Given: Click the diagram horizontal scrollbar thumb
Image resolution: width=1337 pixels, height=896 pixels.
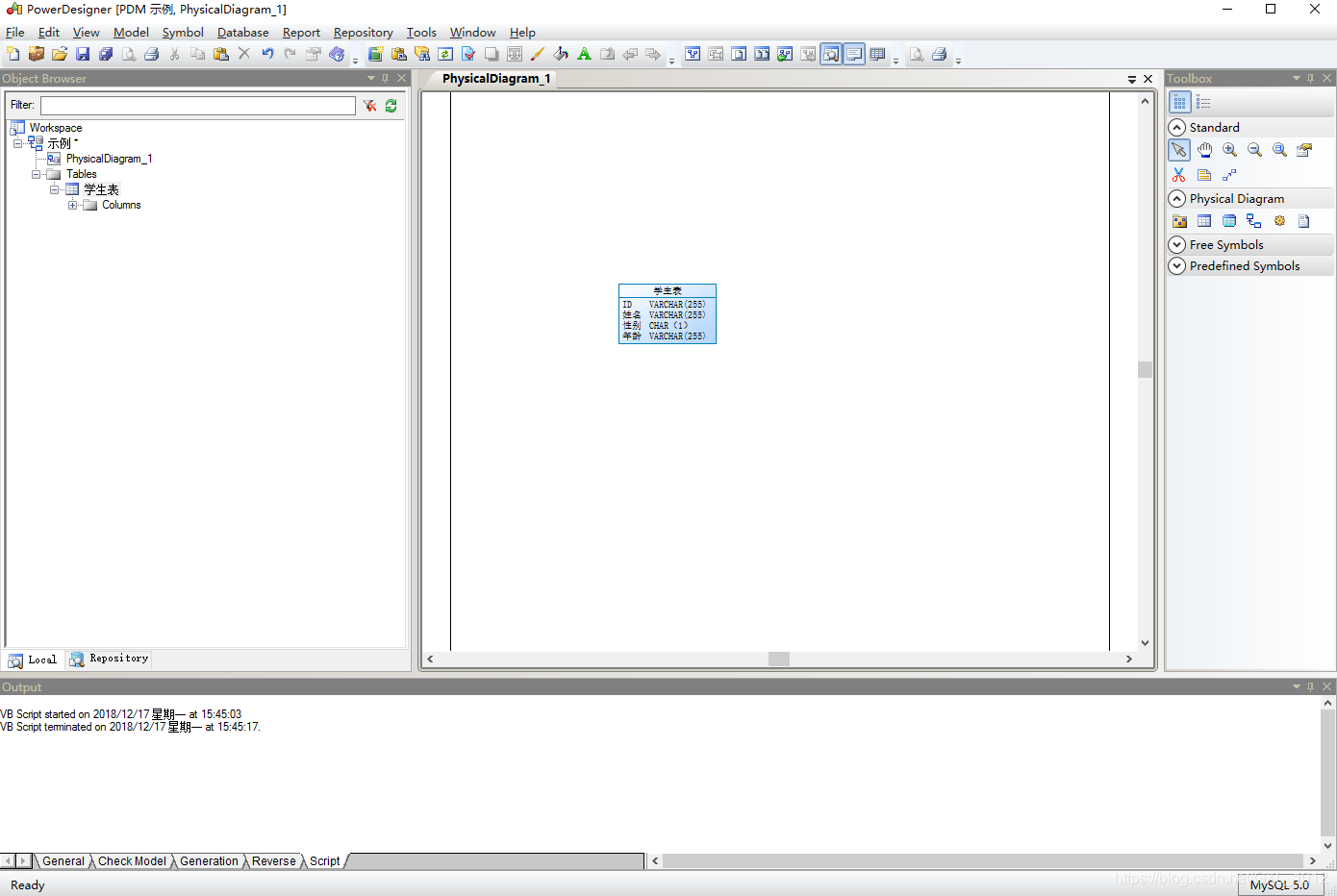Looking at the screenshot, I should point(779,659).
